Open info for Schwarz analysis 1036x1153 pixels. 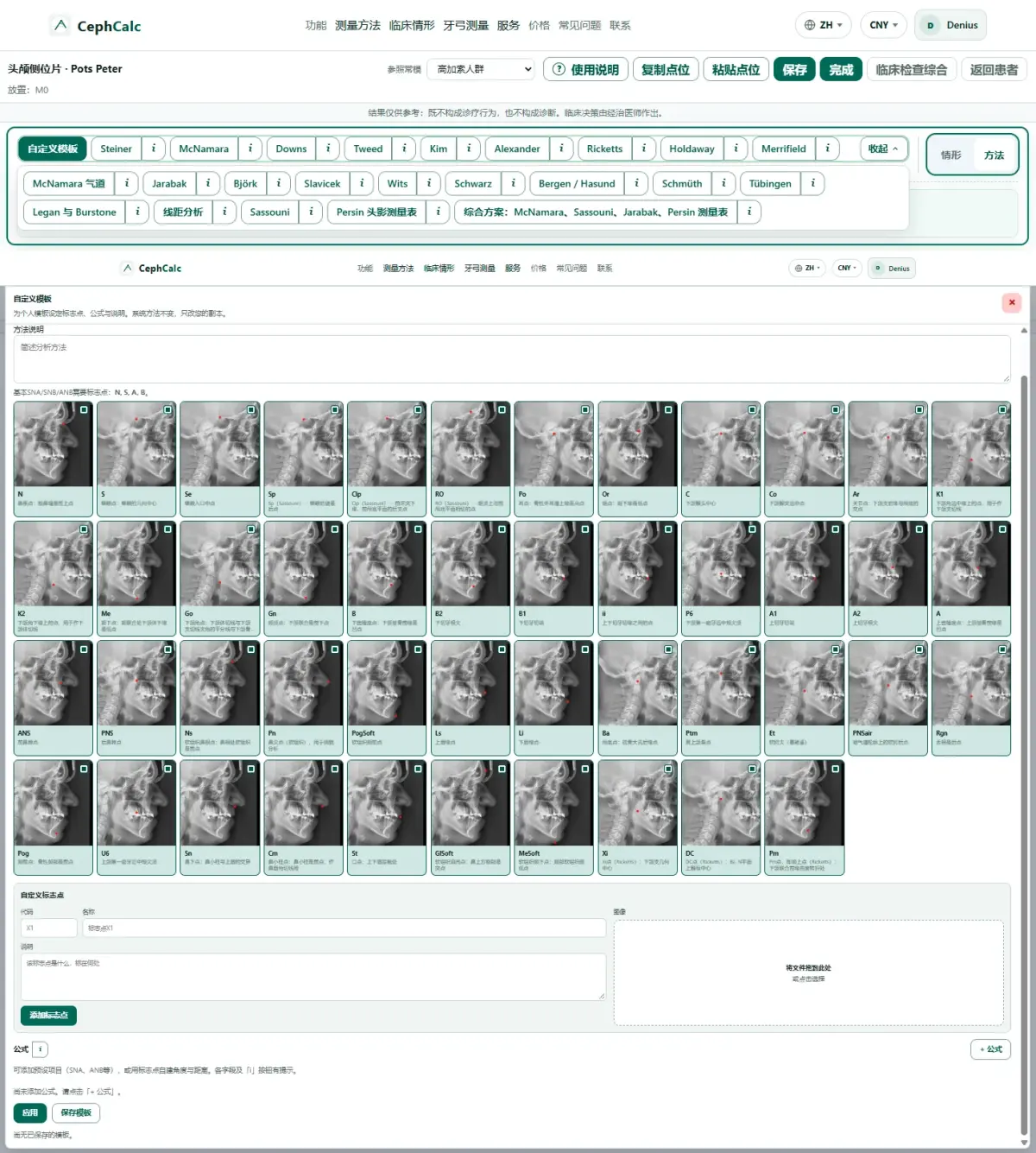pyautogui.click(x=513, y=183)
